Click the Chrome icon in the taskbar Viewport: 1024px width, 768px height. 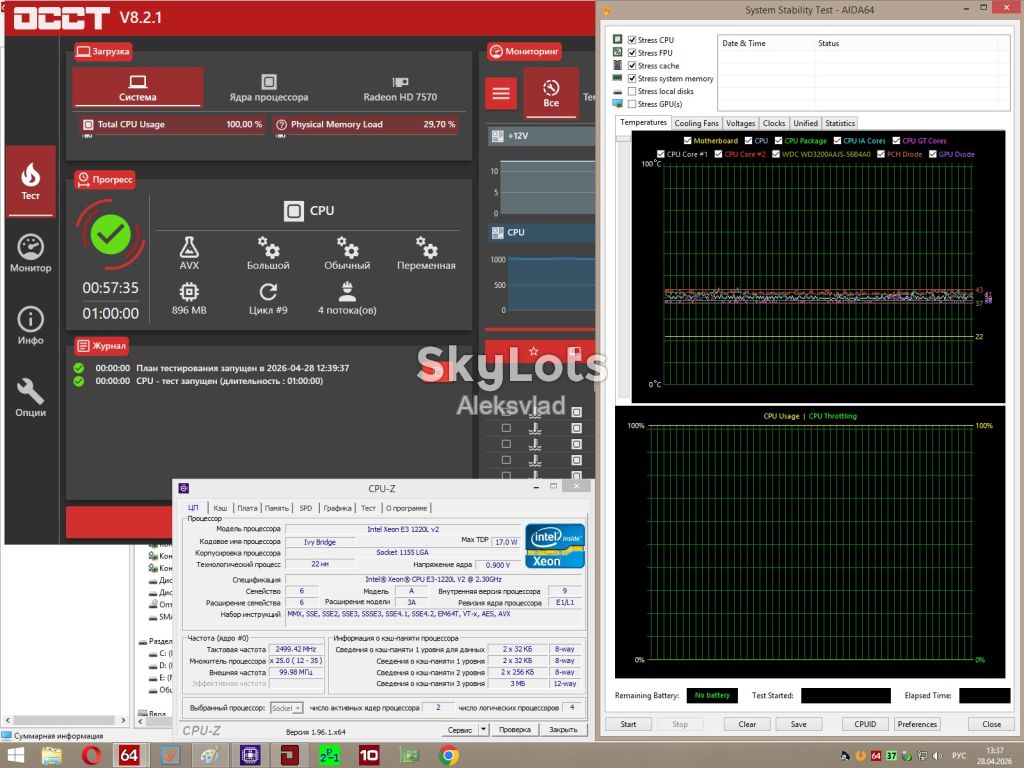coord(449,756)
